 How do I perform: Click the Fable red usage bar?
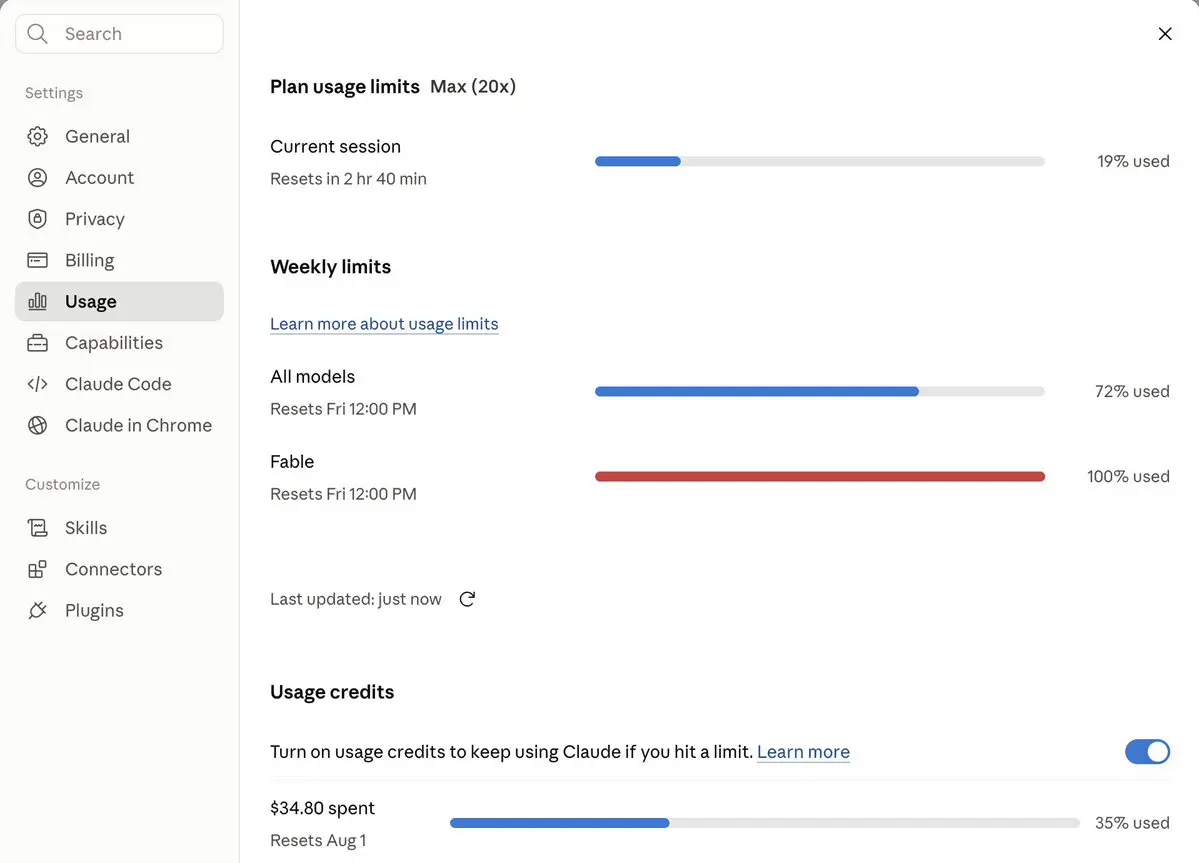(820, 476)
